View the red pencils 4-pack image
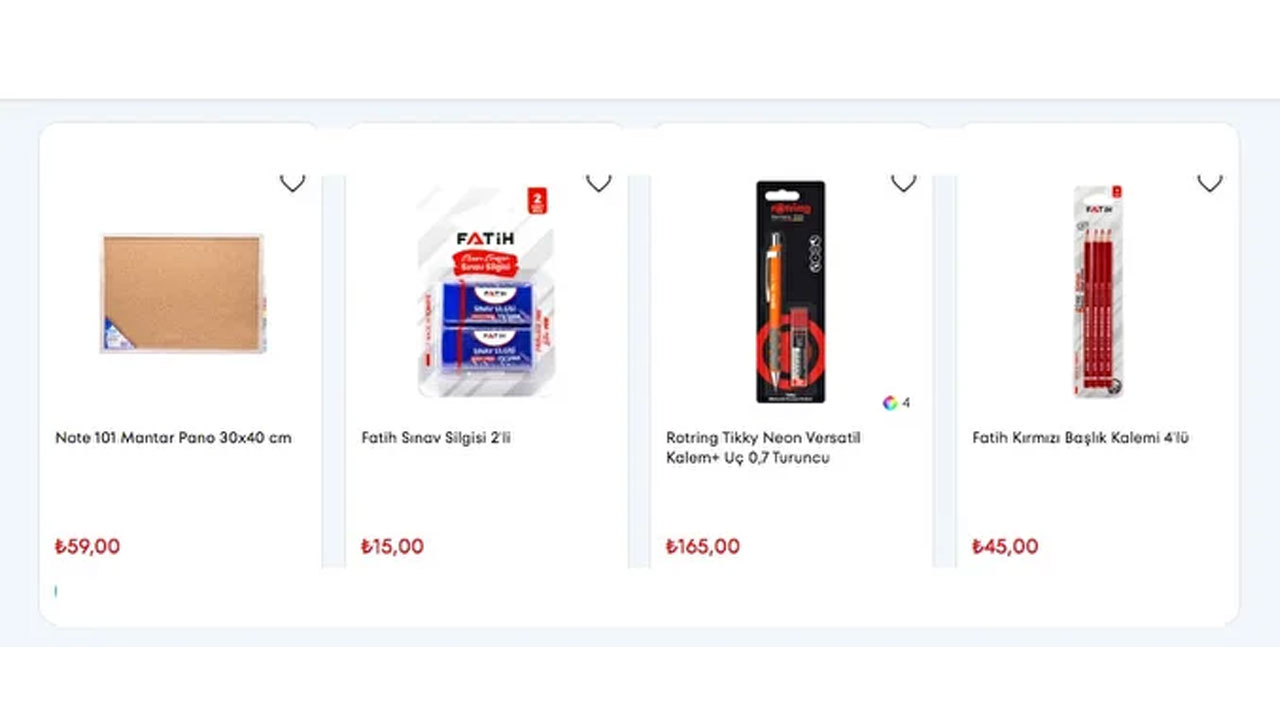The height and width of the screenshot is (720, 1280). [x=1098, y=293]
